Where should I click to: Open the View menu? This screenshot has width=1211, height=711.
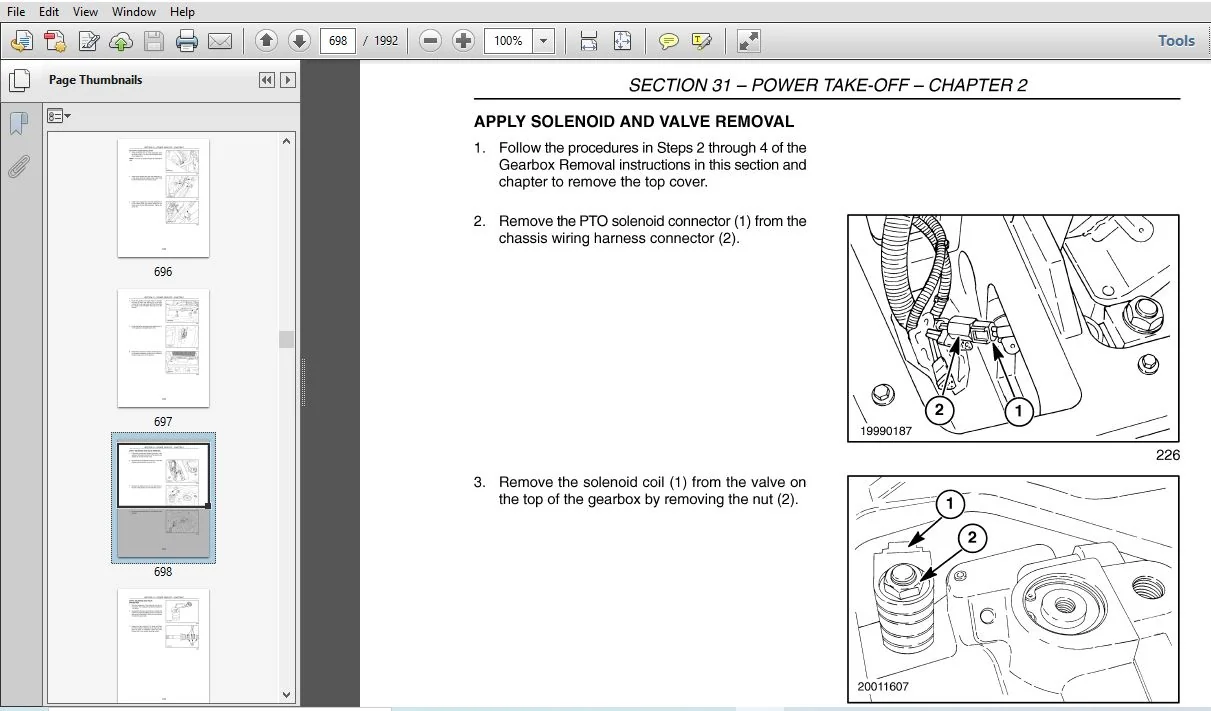[85, 12]
